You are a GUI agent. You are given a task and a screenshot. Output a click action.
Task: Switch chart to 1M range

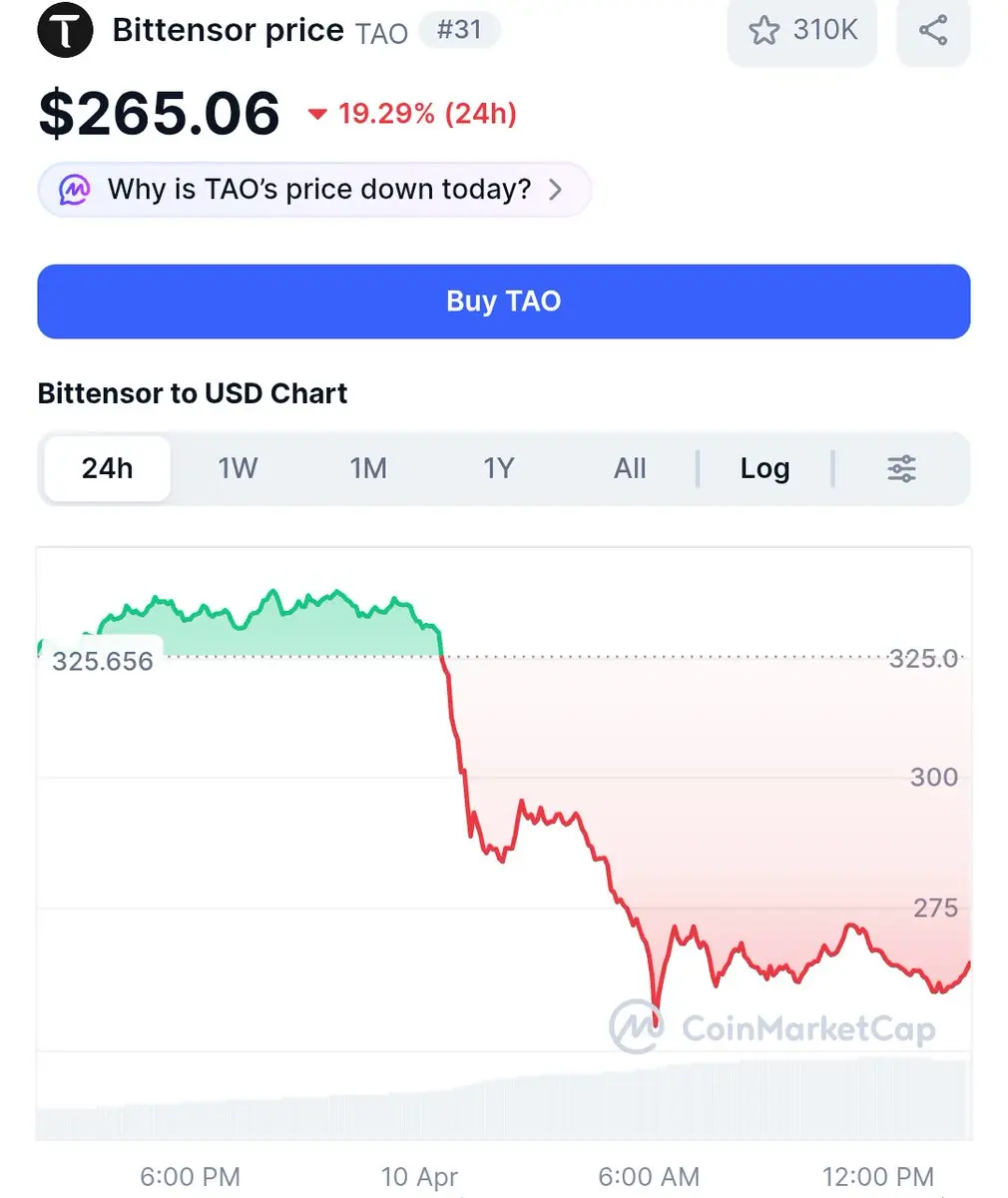[368, 468]
